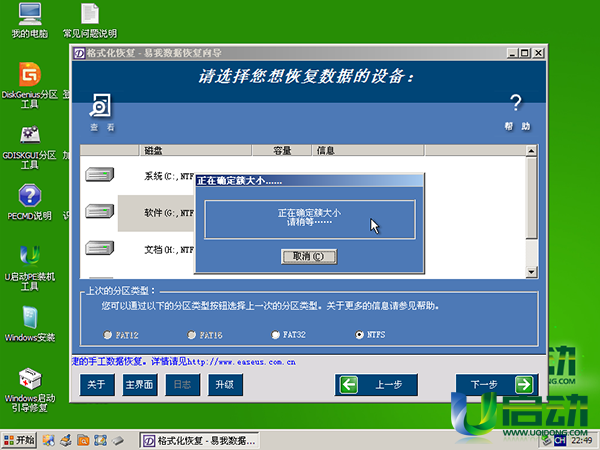The width and height of the screenshot is (600, 450).
Task: Click the device list scrollbar up arrow
Action: (x=531, y=151)
